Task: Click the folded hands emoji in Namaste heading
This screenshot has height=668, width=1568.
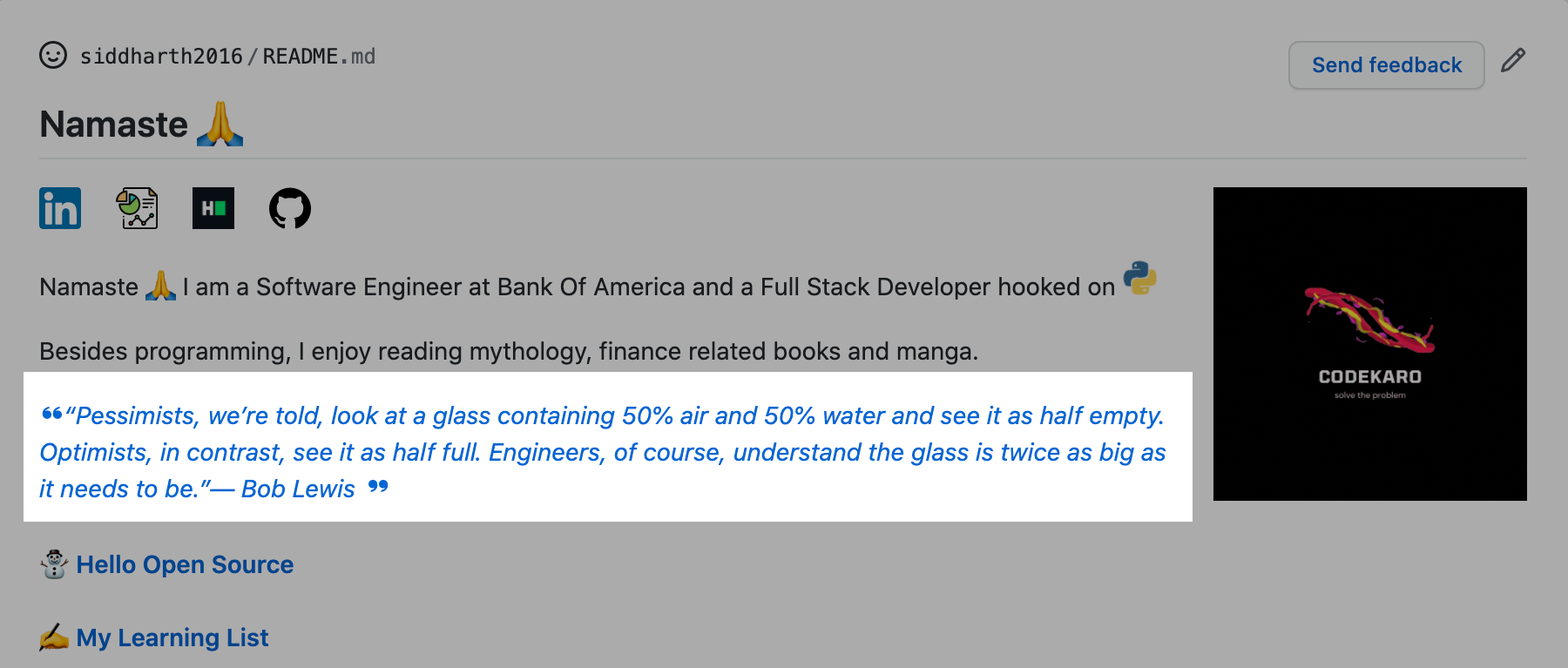Action: pyautogui.click(x=220, y=124)
